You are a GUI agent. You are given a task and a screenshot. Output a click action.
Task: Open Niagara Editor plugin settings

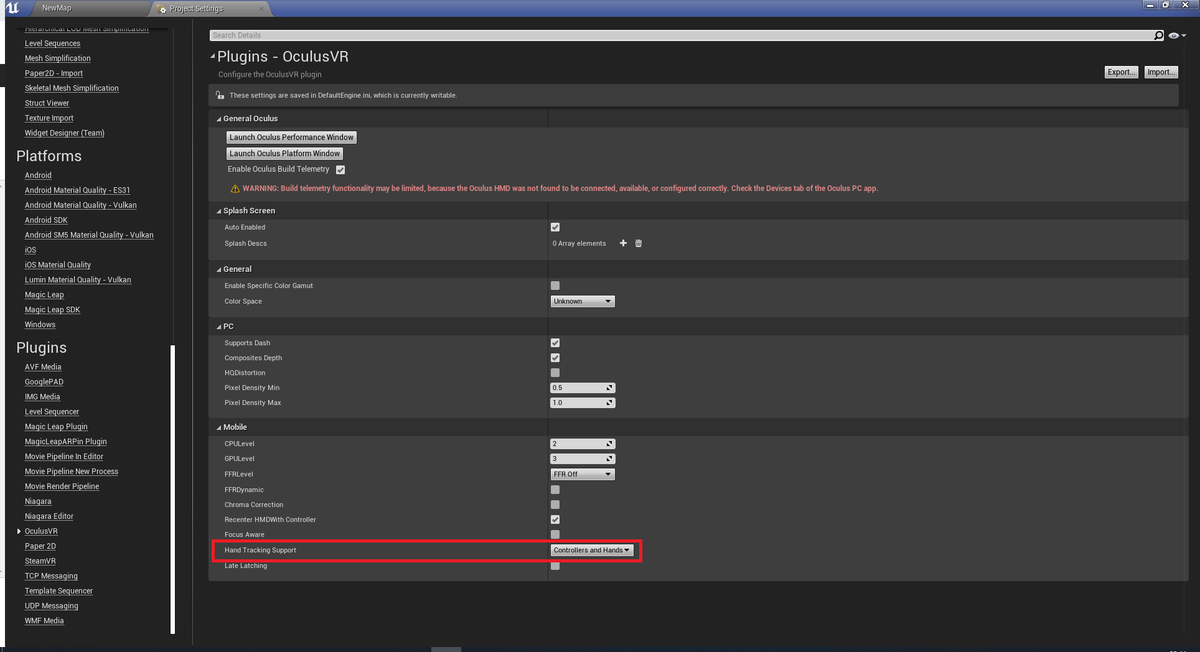tap(49, 516)
